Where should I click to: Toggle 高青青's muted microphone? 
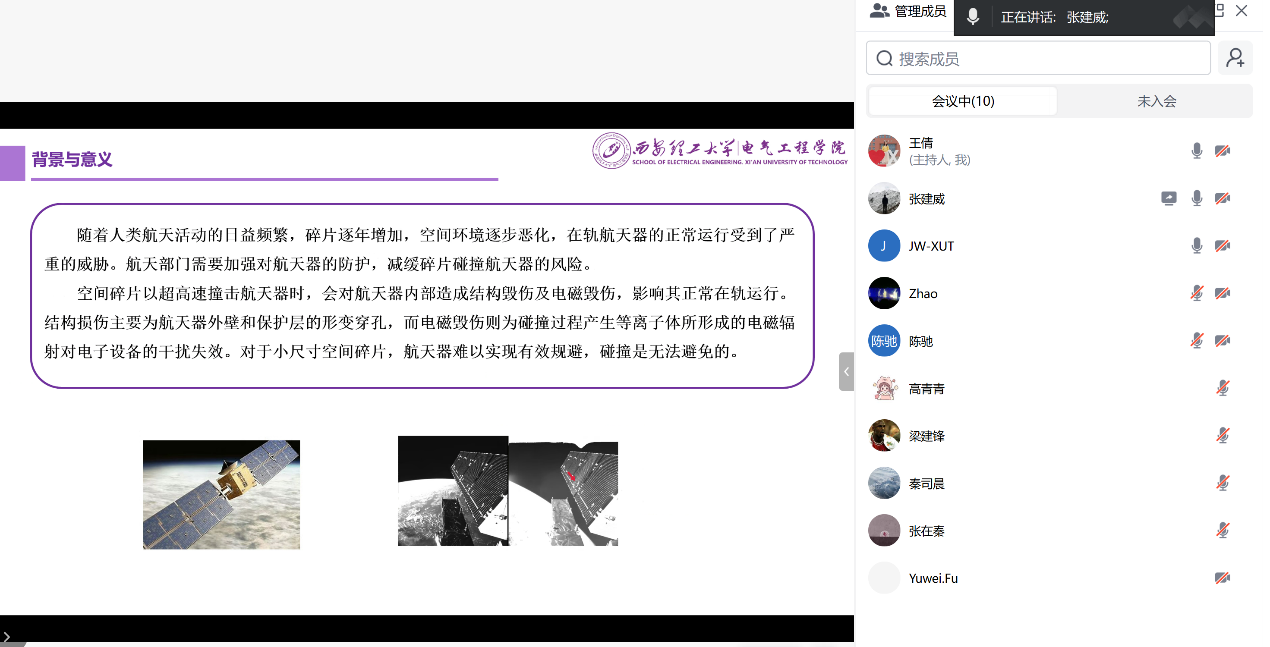1222,388
